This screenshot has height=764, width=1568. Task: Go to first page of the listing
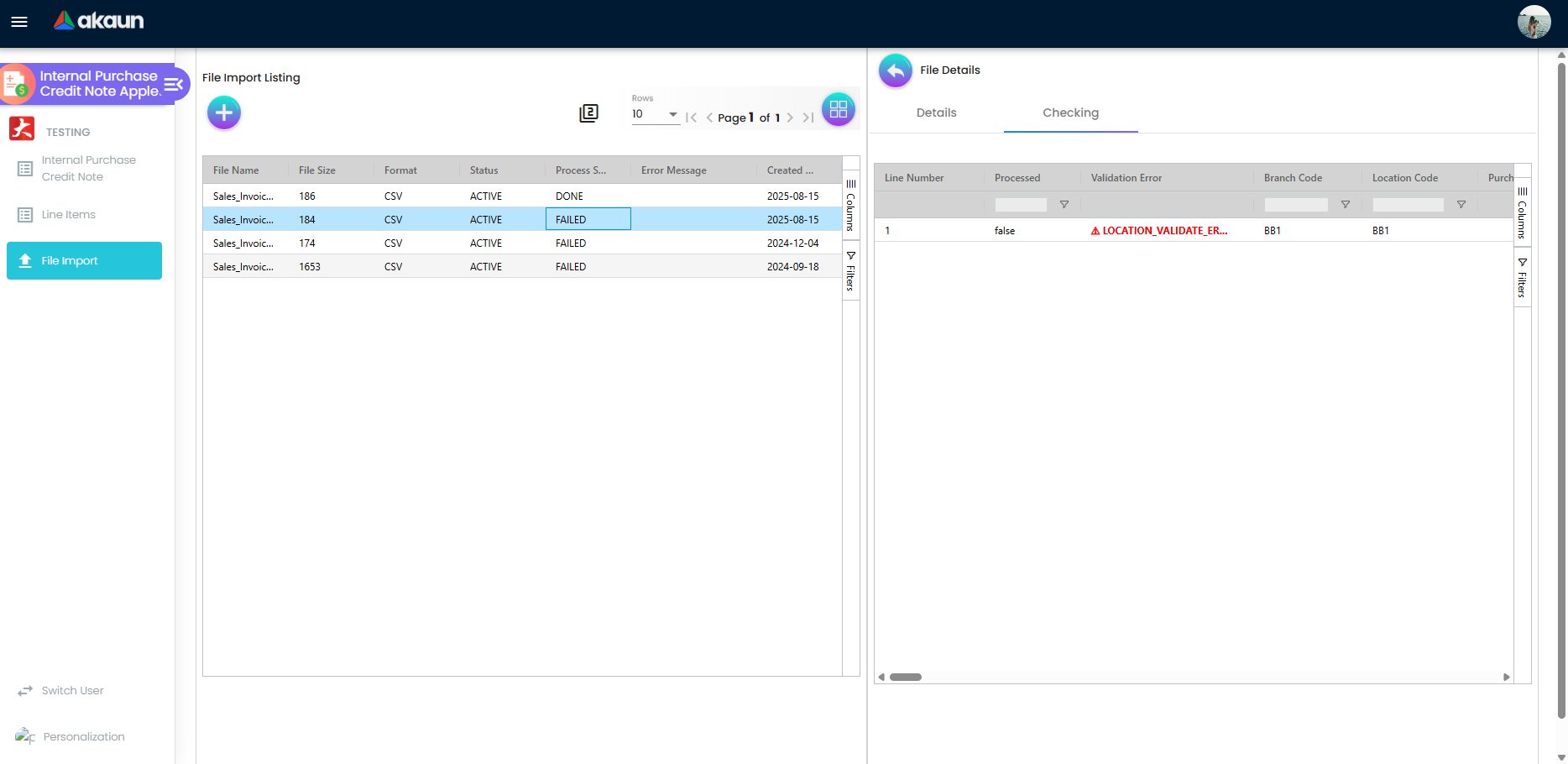(692, 118)
